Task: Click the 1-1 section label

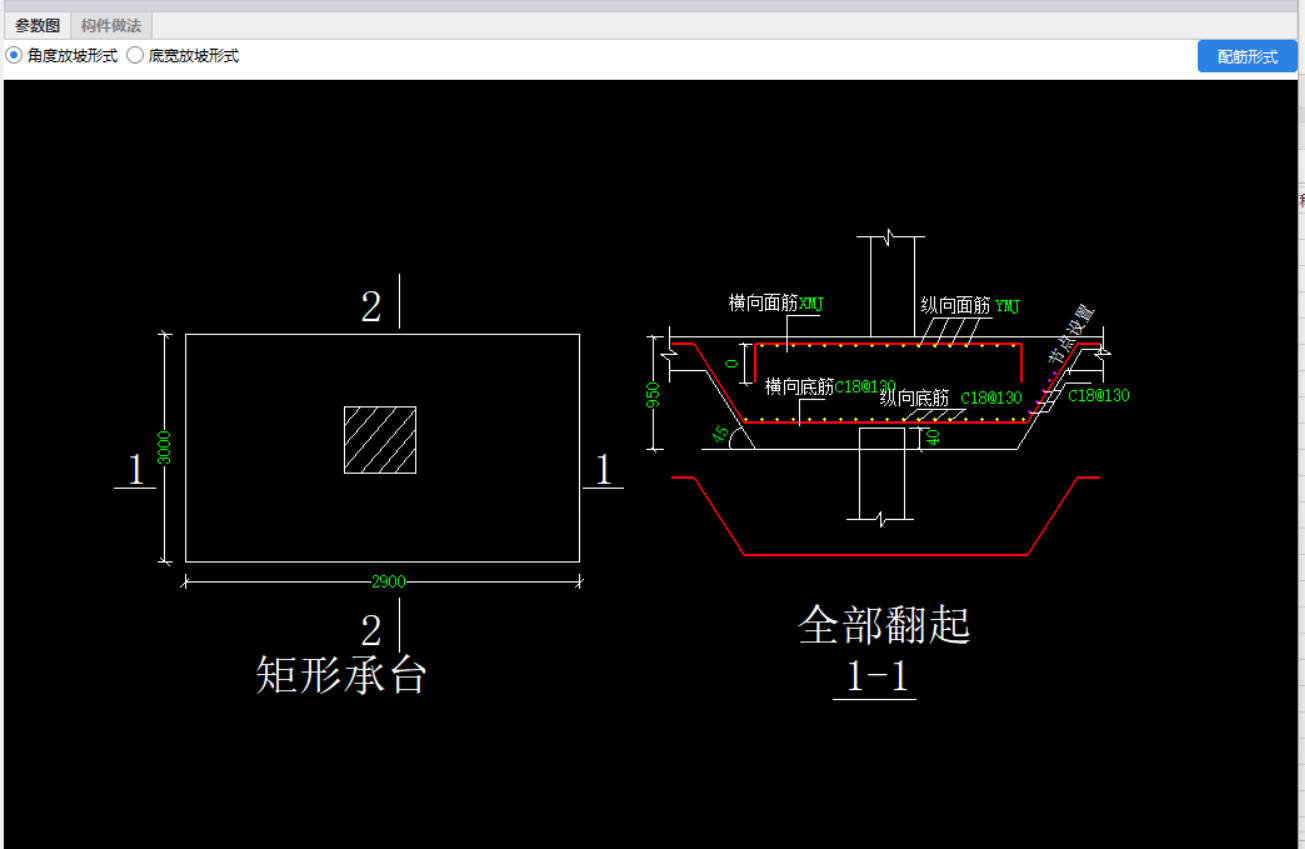Action: click(877, 677)
